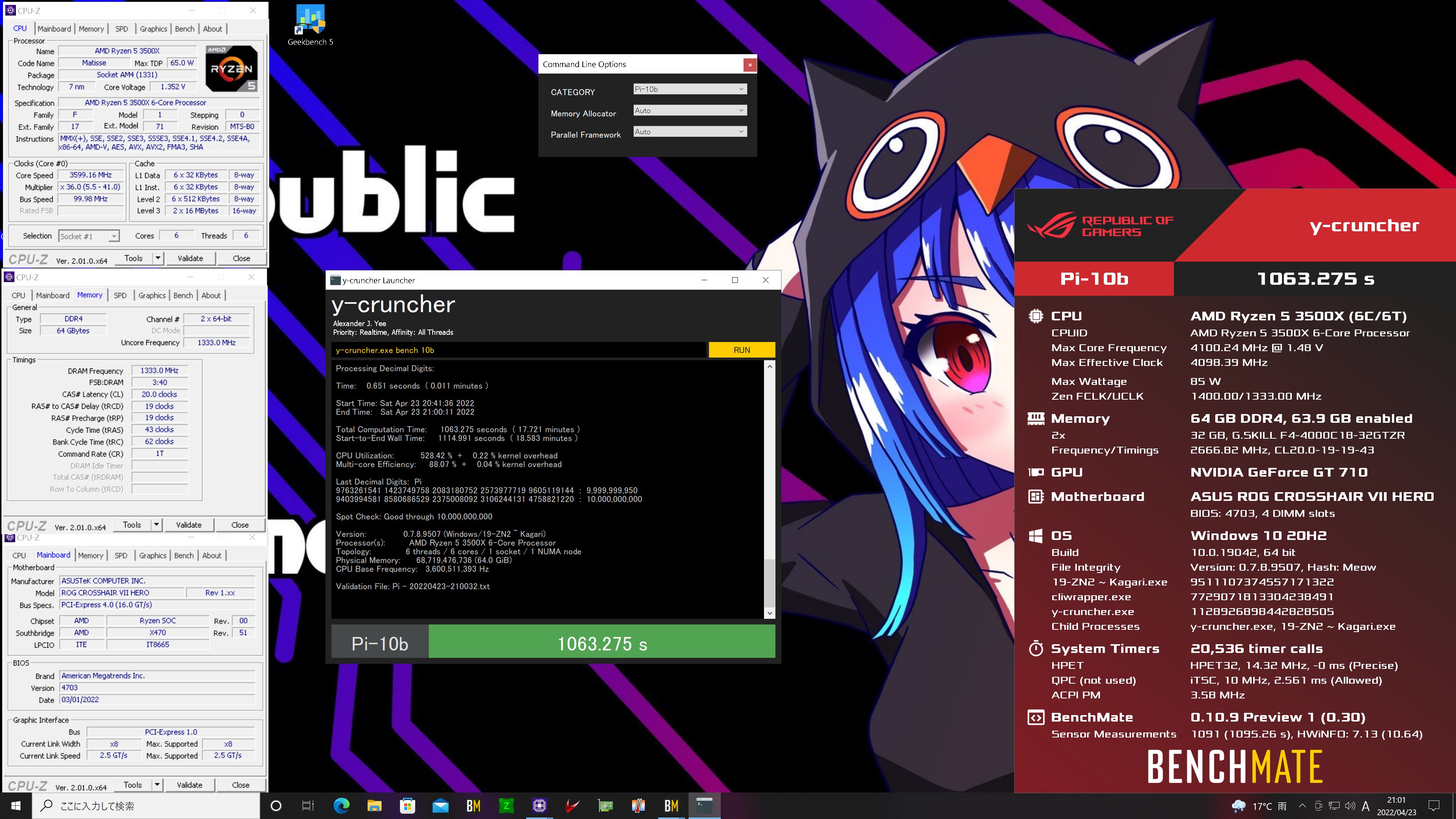1456x819 pixels.
Task: Open the Mail app on the taskbar
Action: pos(440,805)
